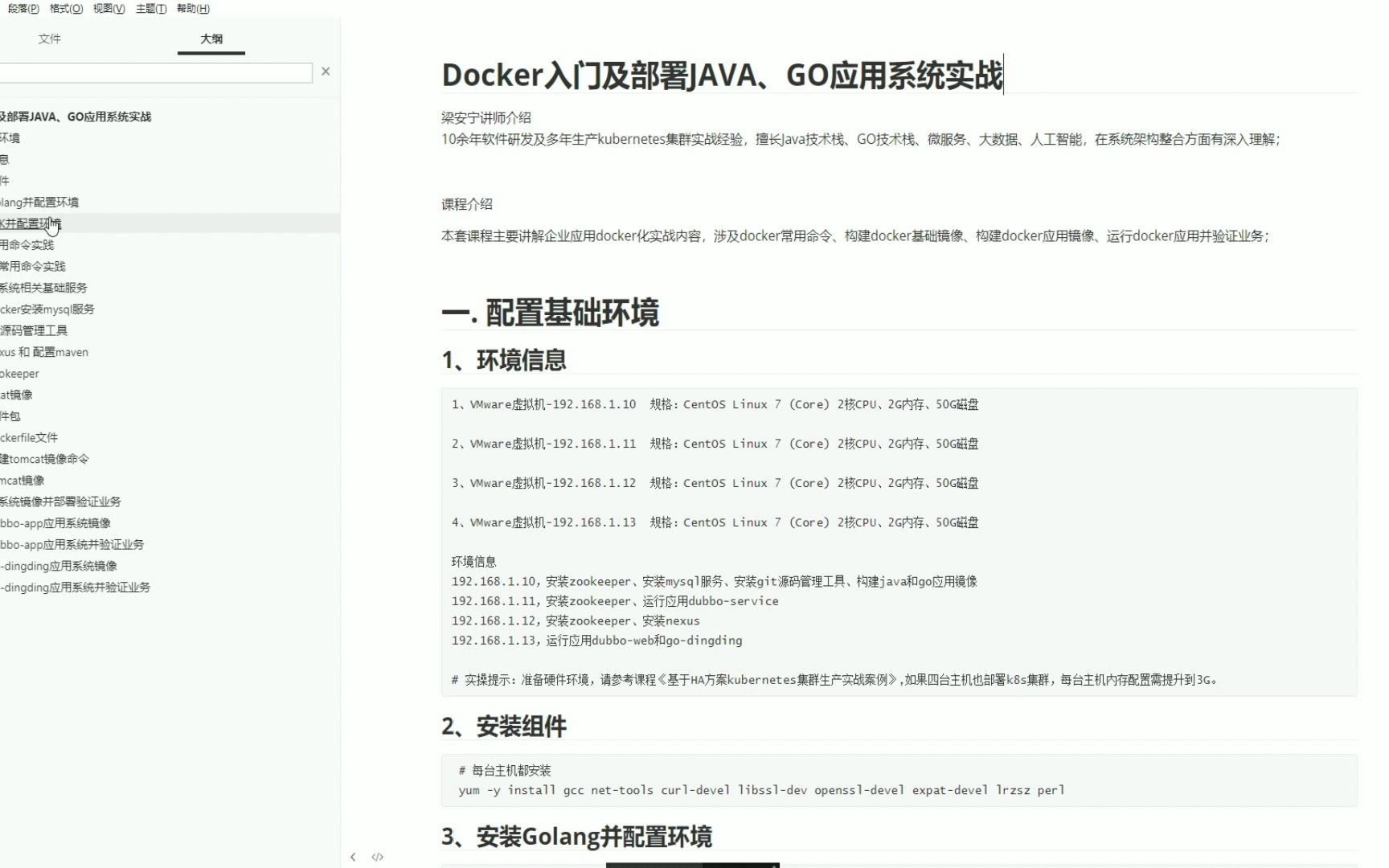This screenshot has width=1389, height=868.
Task: Select the dubbo-app应用系统镜像 outline item
Action: tap(56, 522)
